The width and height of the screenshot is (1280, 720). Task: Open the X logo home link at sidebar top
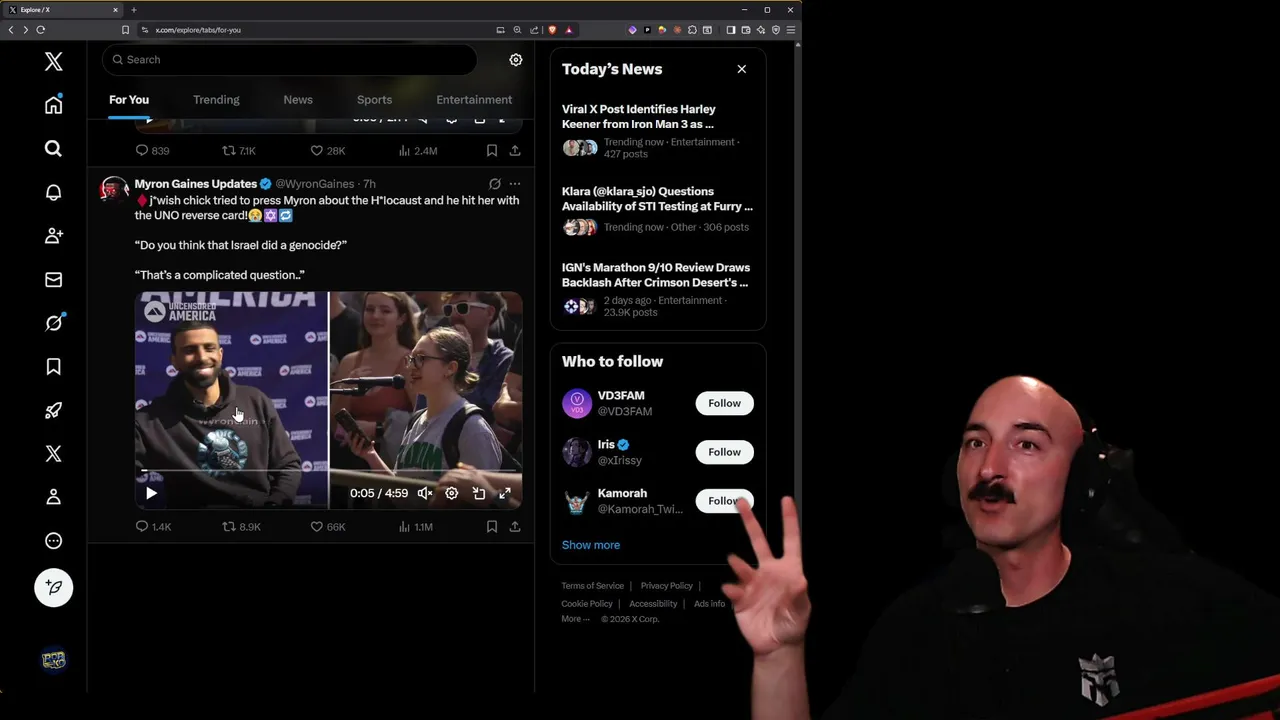(x=54, y=62)
